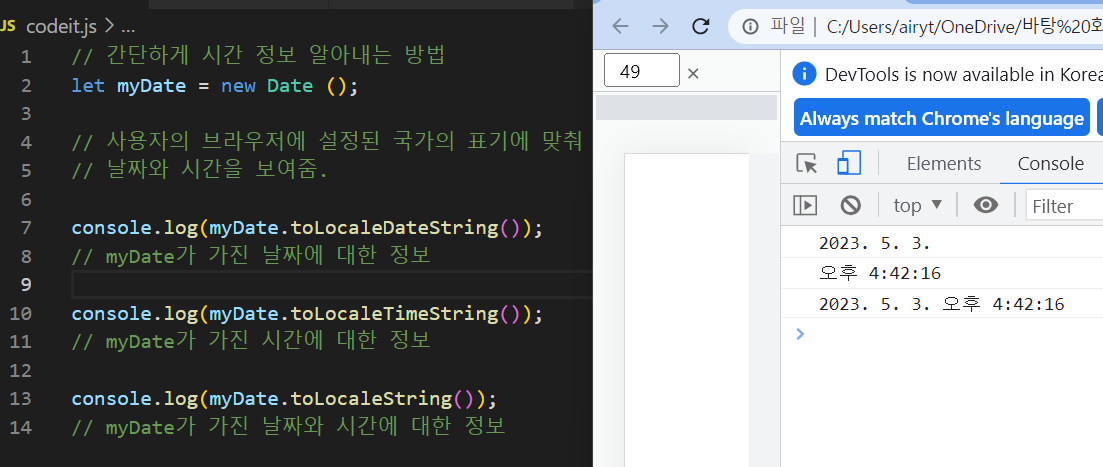Focus the console Filter field

(1064, 206)
